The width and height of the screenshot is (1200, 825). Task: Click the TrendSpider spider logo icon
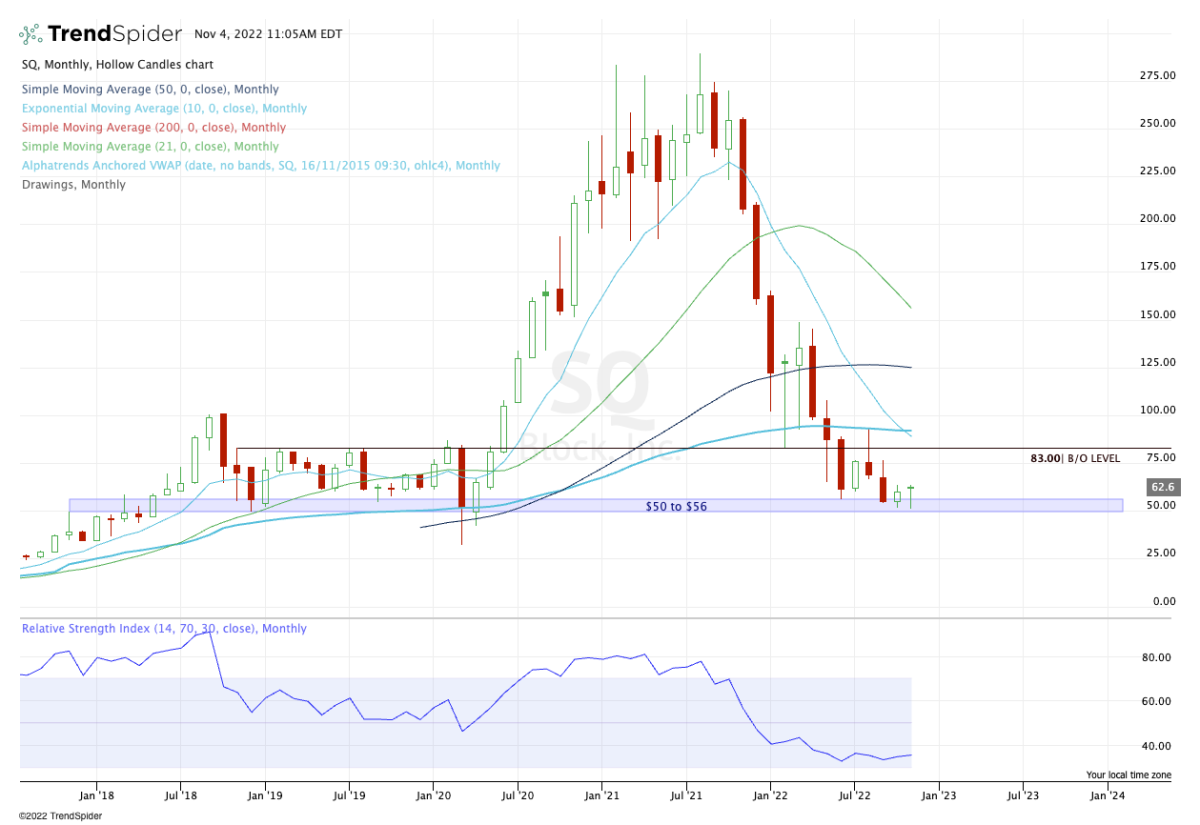point(32,34)
